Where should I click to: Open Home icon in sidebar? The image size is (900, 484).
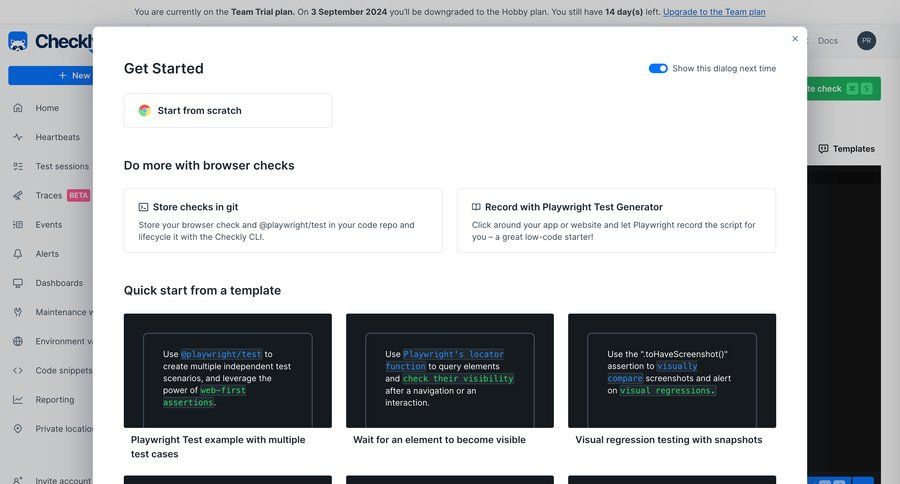[x=18, y=108]
